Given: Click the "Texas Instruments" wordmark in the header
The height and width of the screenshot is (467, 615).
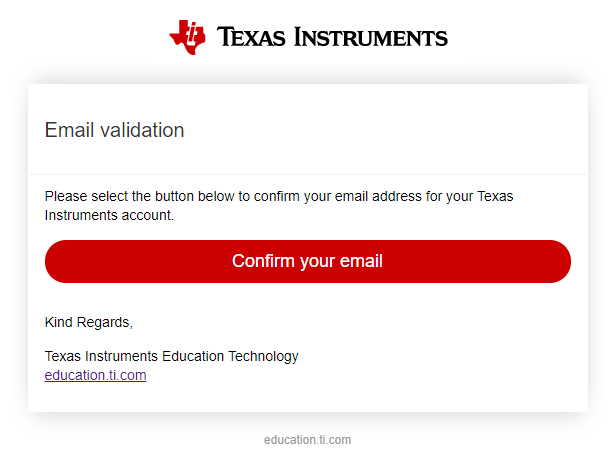Looking at the screenshot, I should pyautogui.click(x=332, y=38).
